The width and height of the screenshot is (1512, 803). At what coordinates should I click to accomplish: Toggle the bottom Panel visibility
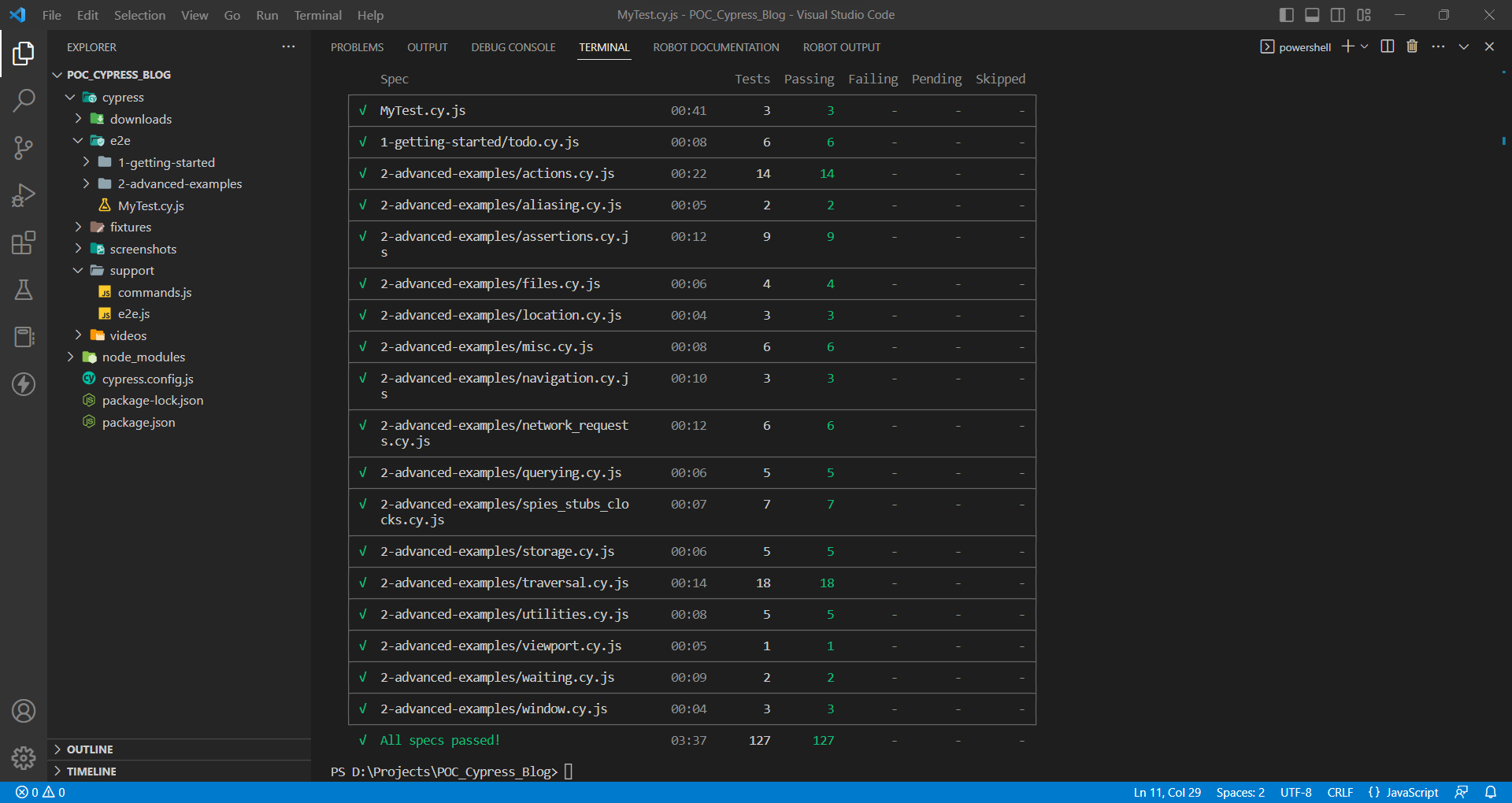tap(1312, 15)
